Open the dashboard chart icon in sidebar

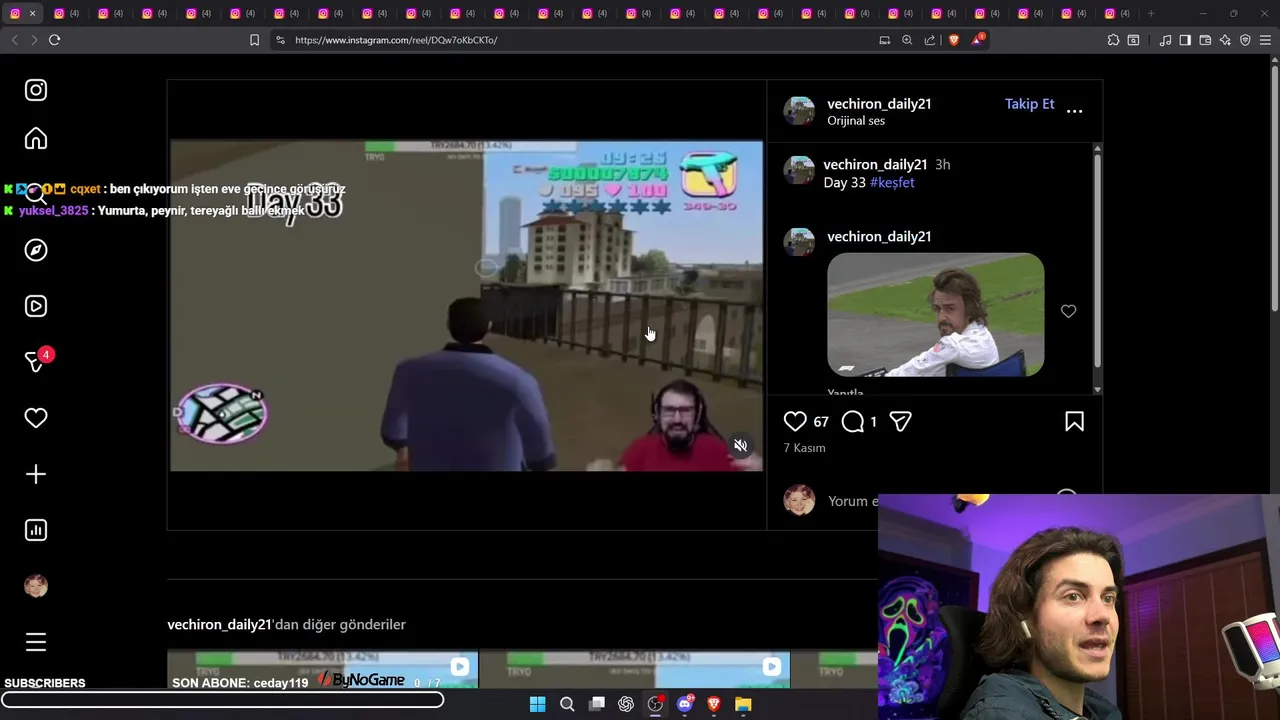(36, 530)
